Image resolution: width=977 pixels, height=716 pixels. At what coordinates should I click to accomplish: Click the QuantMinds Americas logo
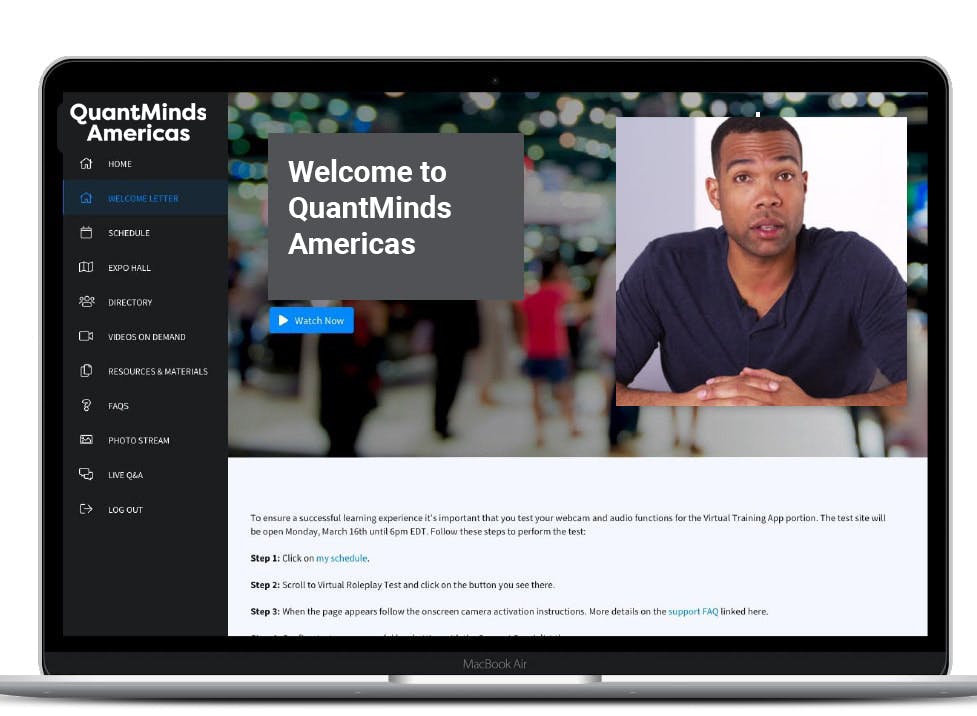point(138,122)
